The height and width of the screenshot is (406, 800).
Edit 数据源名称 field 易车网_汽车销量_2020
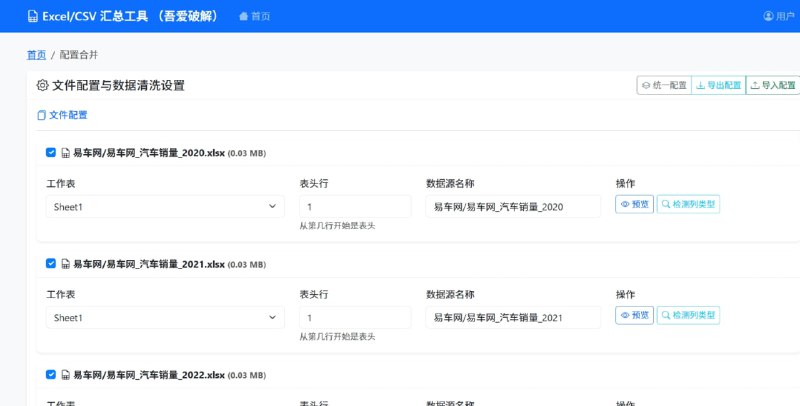pyautogui.click(x=513, y=207)
